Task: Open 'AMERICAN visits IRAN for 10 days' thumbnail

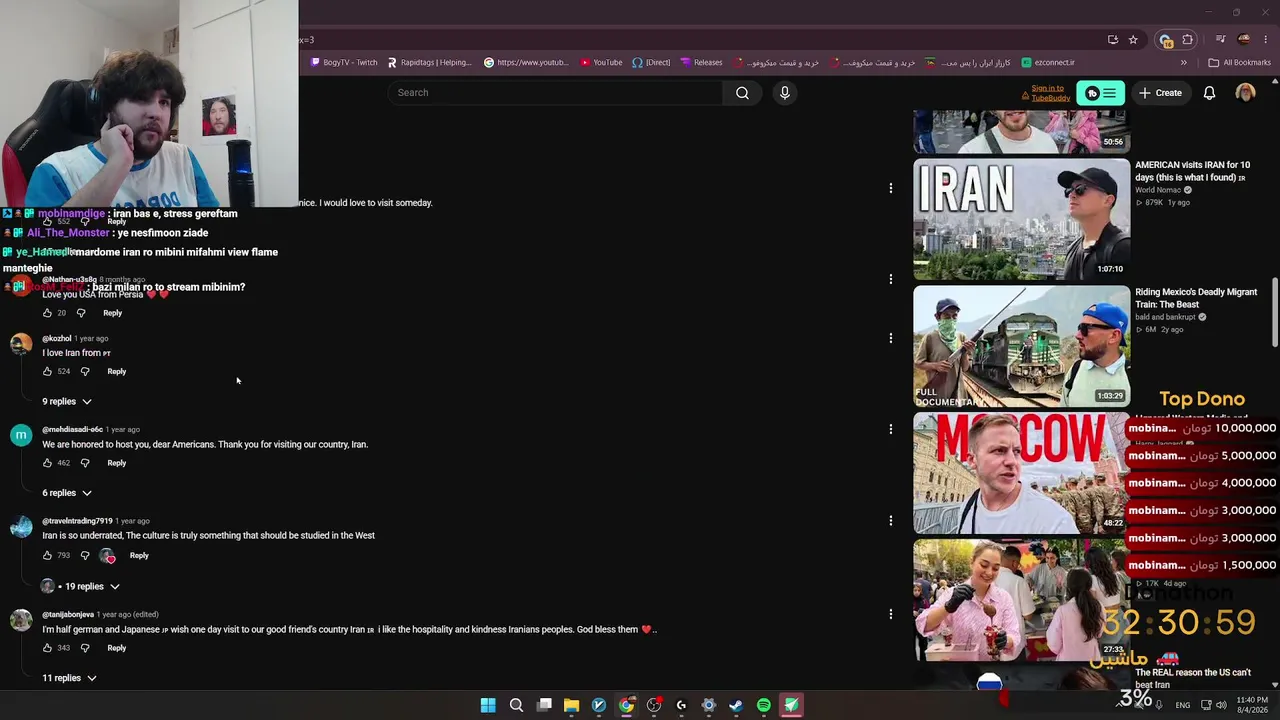Action: pos(1021,219)
